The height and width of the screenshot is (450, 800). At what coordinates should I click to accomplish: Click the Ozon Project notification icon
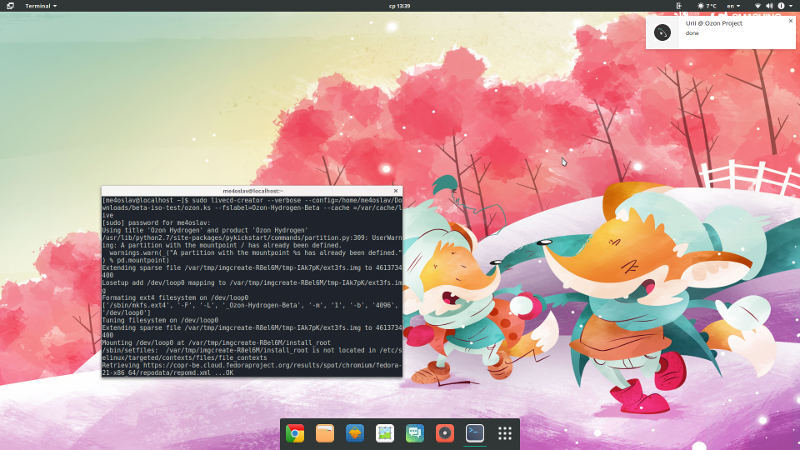[x=662, y=32]
